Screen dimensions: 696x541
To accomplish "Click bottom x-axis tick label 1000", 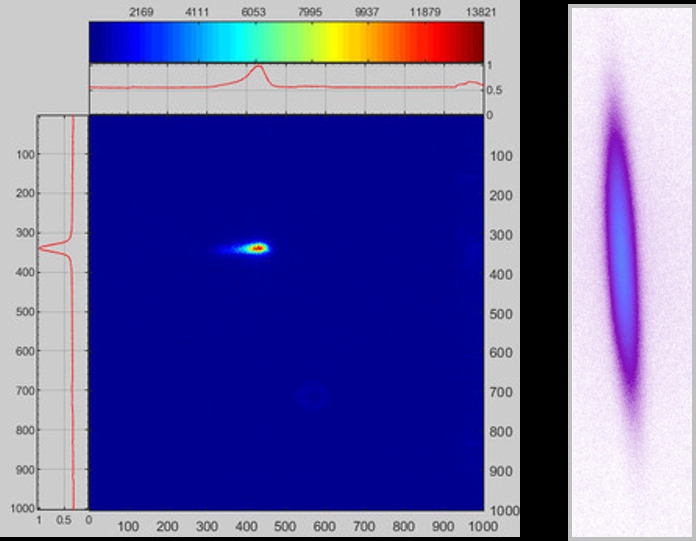I will pyautogui.click(x=483, y=527).
